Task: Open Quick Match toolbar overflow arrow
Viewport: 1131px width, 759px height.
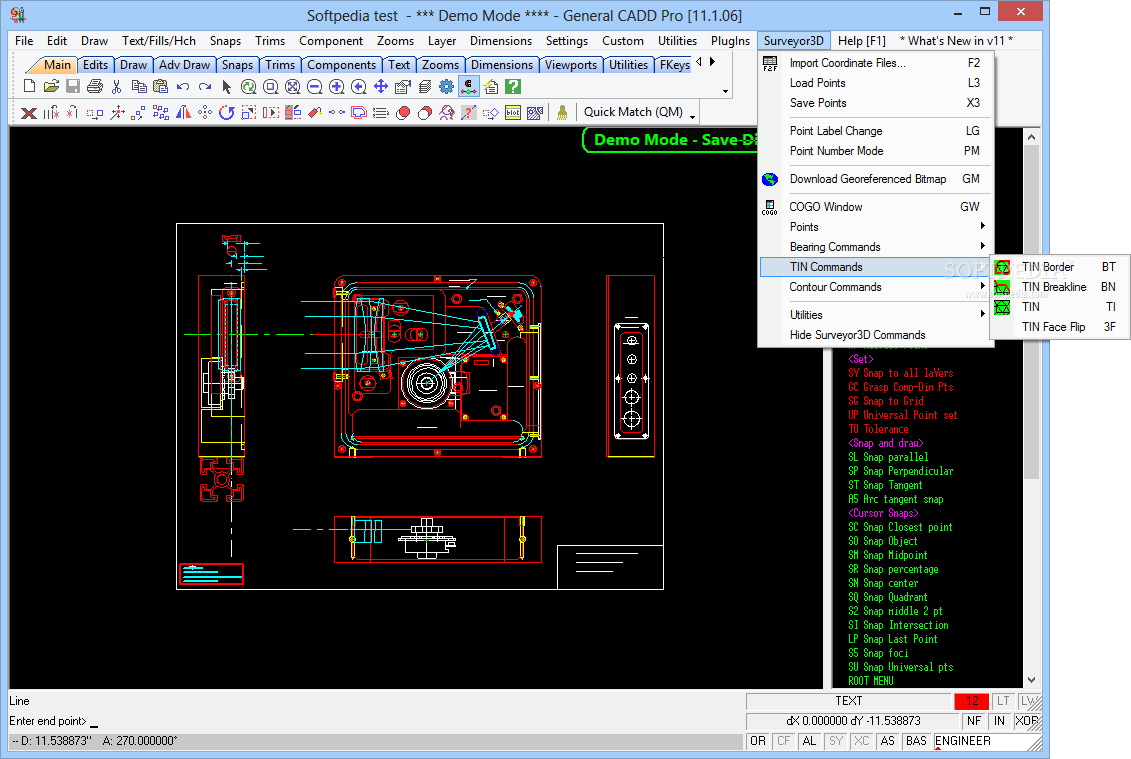Action: click(x=692, y=117)
